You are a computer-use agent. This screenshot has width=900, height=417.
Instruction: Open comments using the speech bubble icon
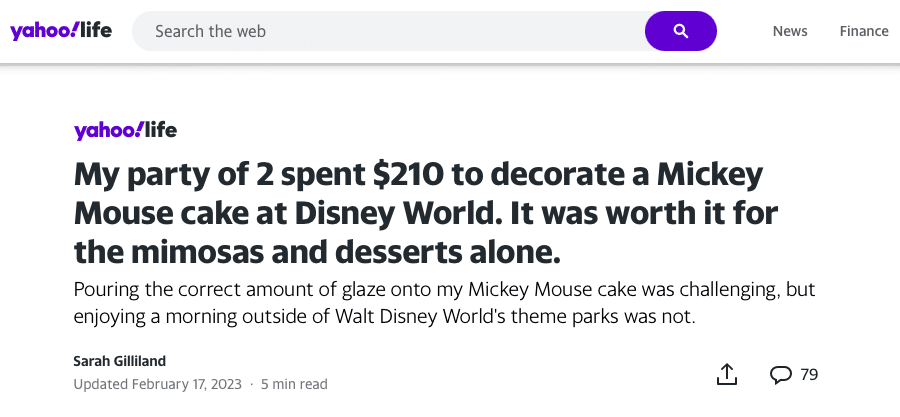click(781, 375)
